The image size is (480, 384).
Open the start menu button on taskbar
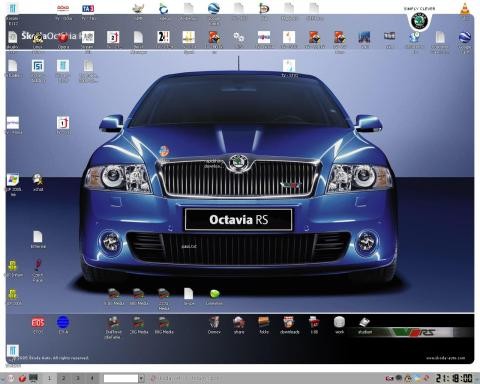coord(10,378)
